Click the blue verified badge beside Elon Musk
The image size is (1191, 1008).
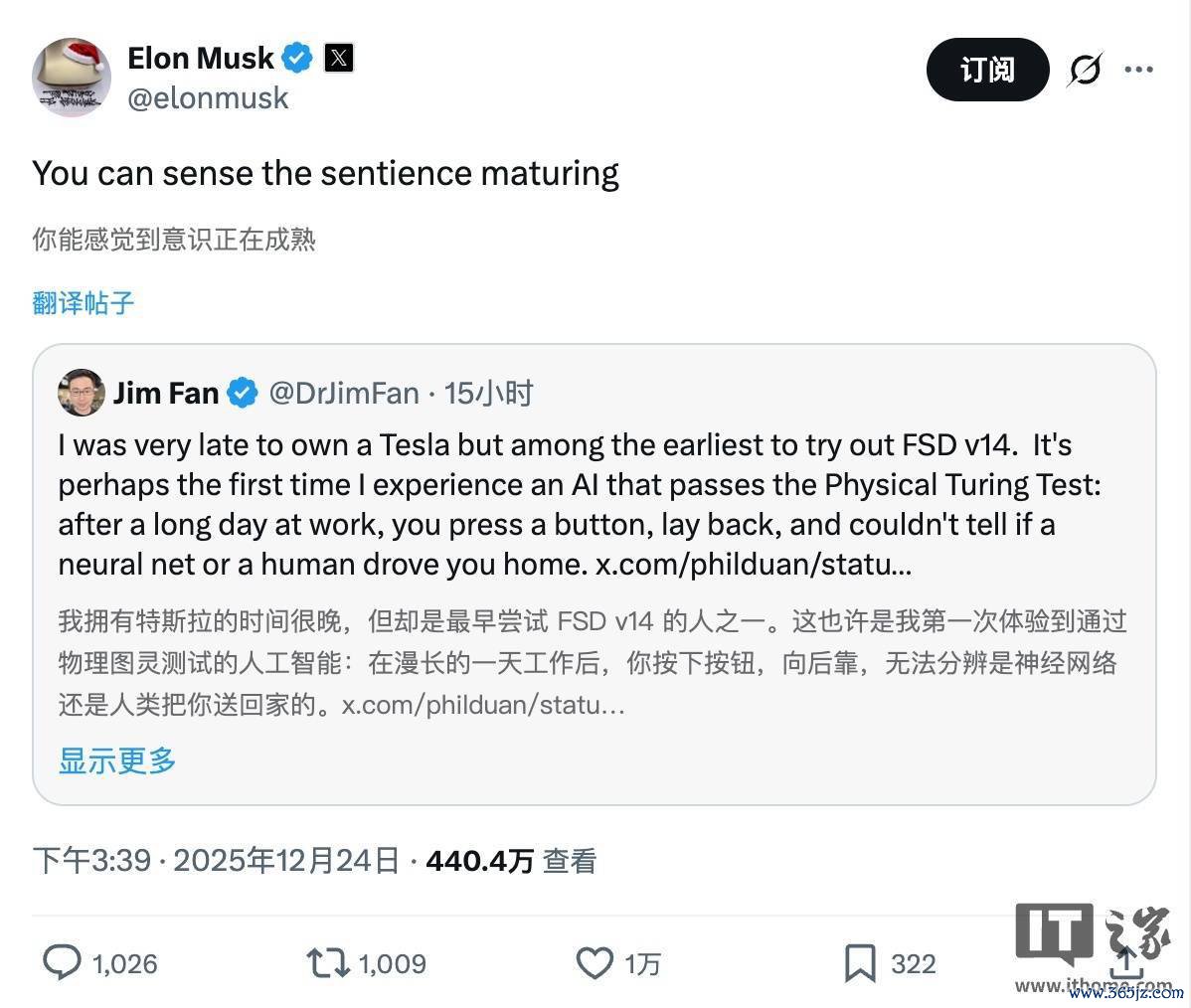[296, 58]
